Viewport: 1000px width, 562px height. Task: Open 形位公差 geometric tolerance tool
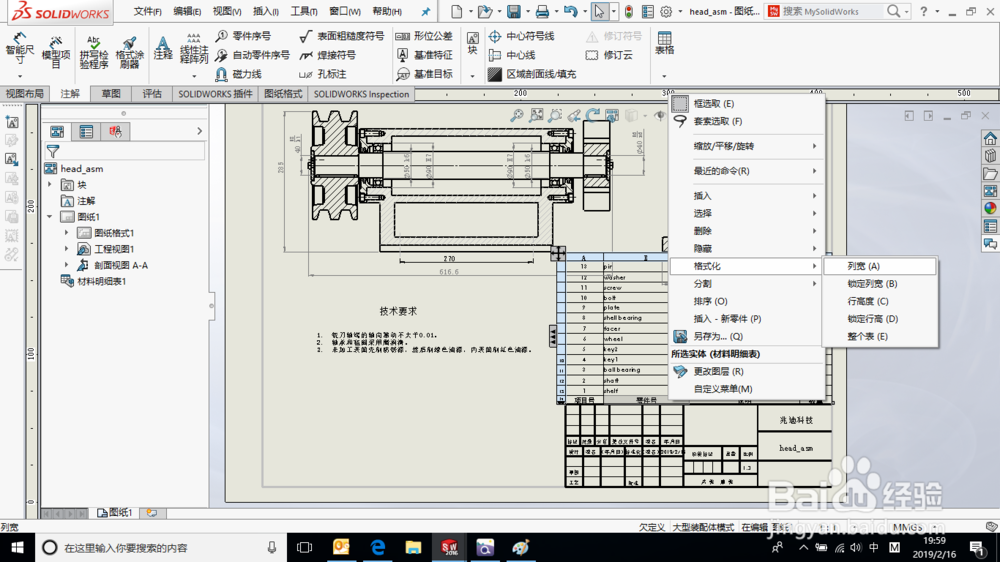tap(424, 36)
